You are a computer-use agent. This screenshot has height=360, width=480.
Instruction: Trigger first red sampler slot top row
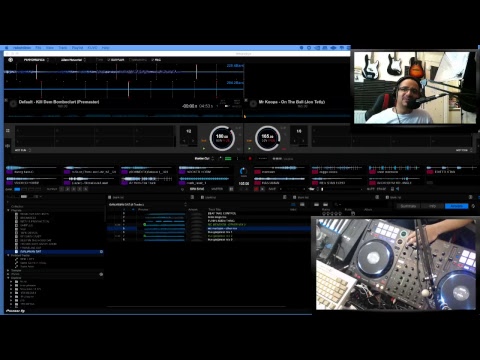pos(257,172)
